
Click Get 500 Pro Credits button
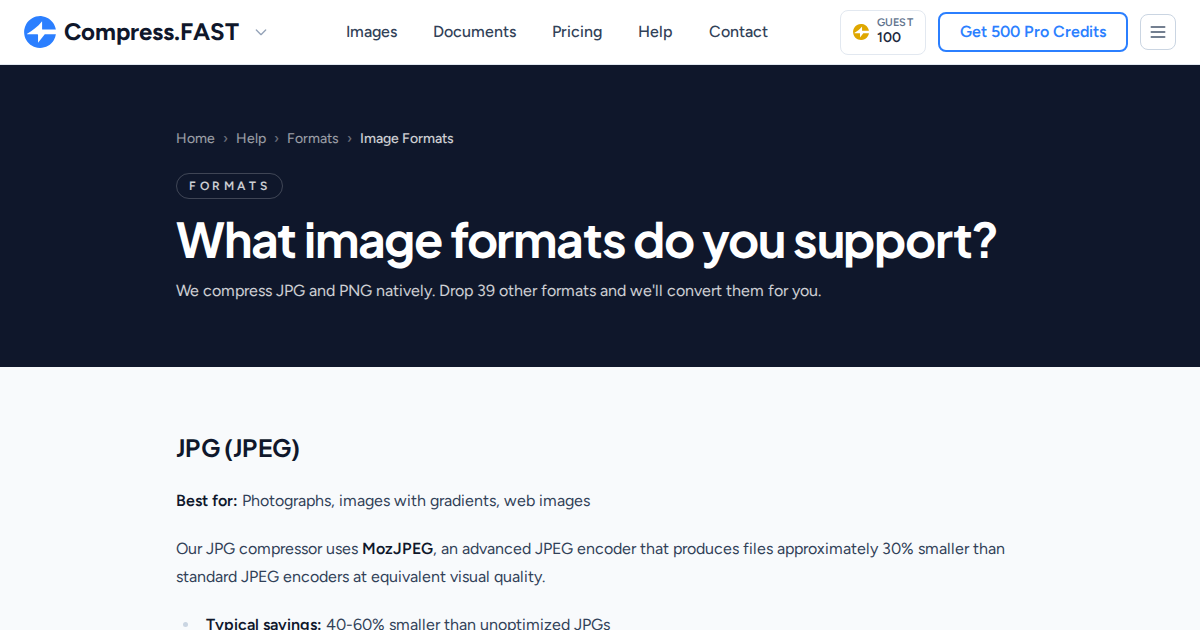1033,32
